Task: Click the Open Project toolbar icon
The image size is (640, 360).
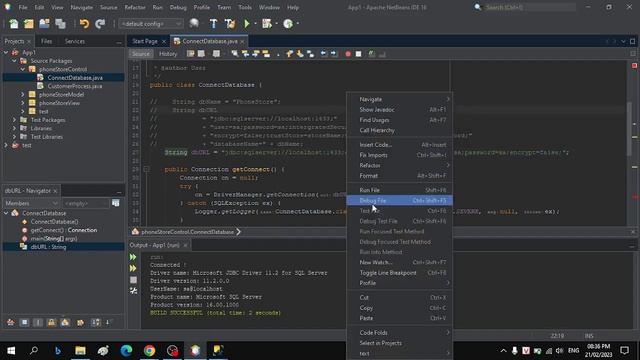Action: pyautogui.click(x=44, y=24)
